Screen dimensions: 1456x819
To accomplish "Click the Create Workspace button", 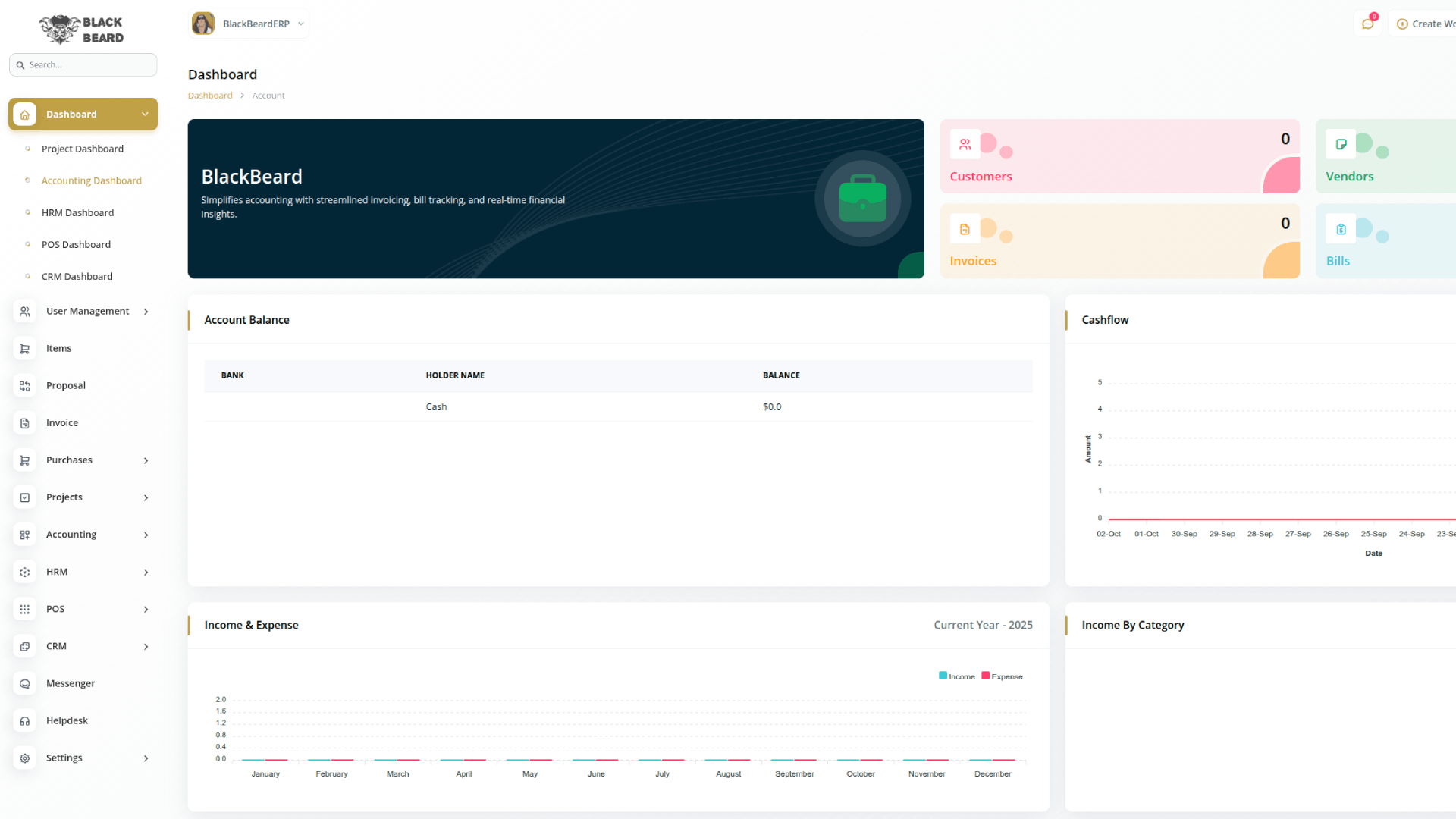I will coord(1426,24).
